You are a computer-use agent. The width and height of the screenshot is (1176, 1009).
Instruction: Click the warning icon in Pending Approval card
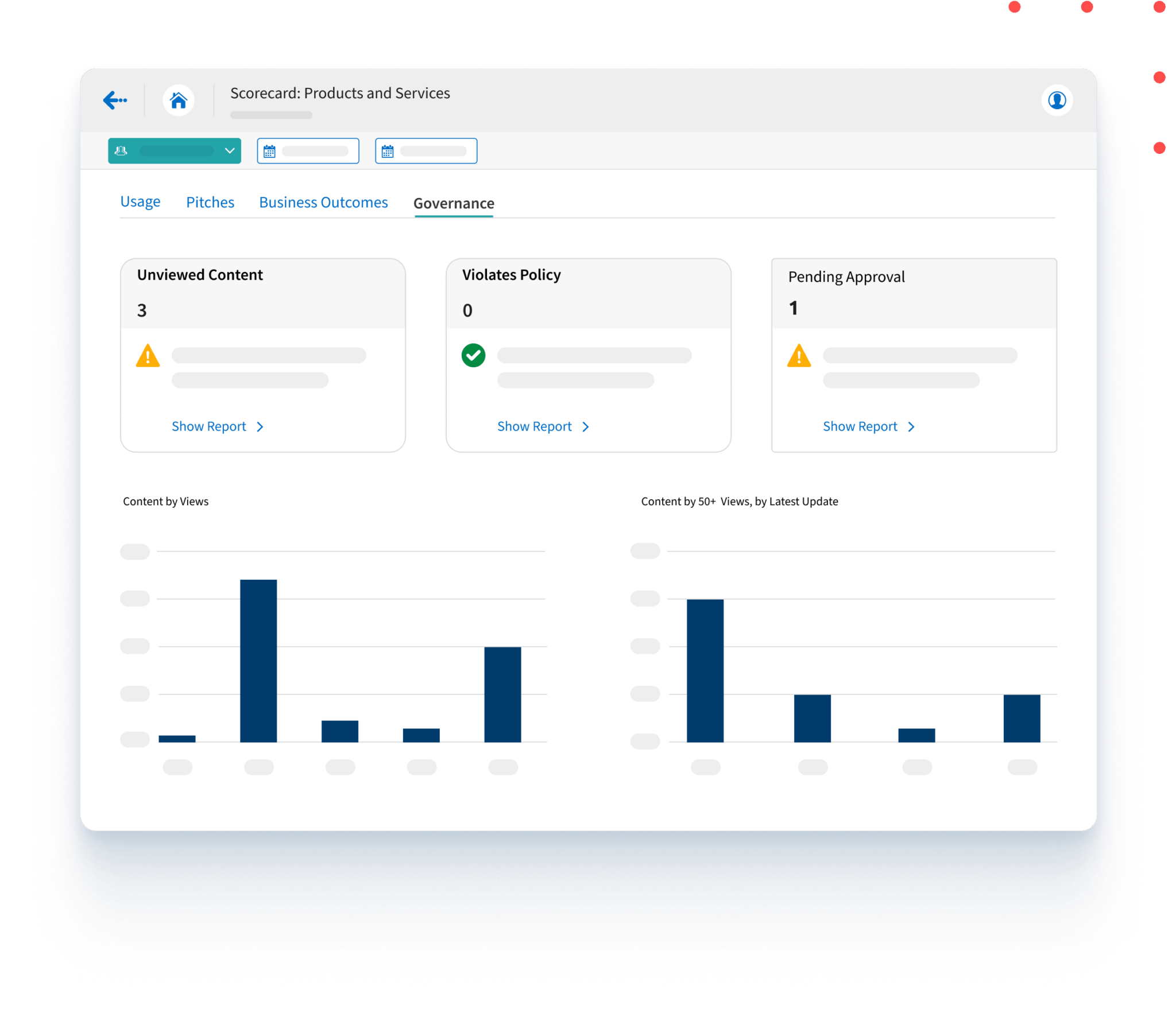point(799,356)
